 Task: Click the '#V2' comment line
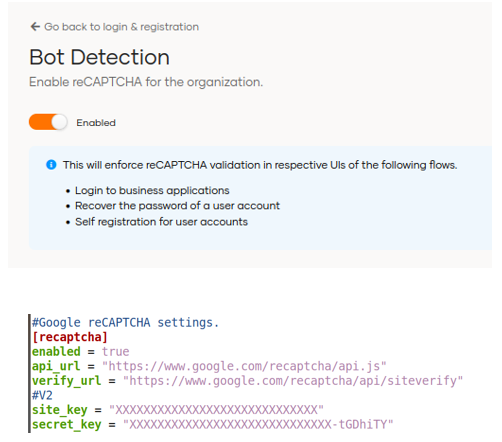(42, 395)
